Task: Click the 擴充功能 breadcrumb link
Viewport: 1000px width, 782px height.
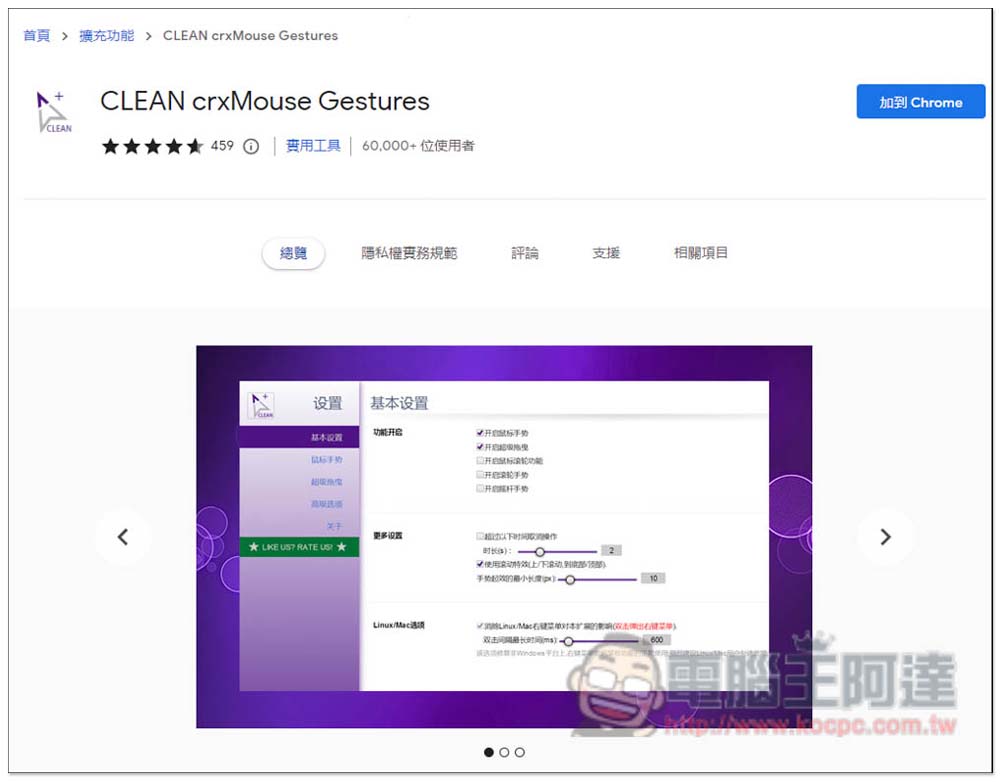Action: 106,35
